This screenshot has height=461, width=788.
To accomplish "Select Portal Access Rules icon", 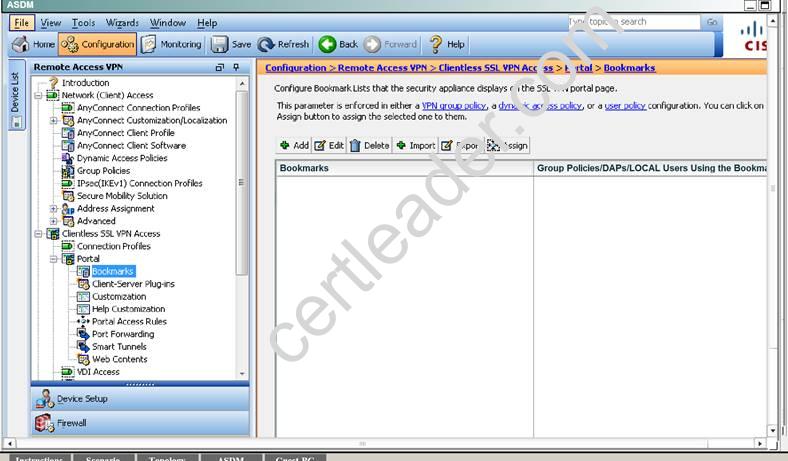I will [x=83, y=321].
